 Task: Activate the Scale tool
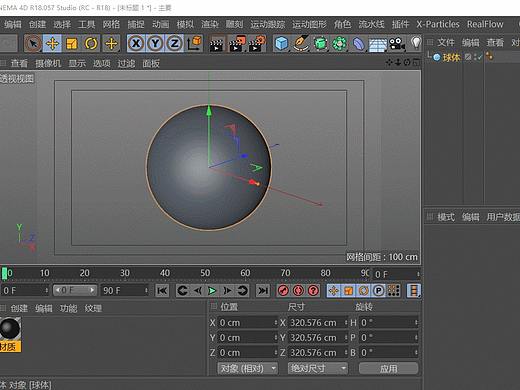click(72, 43)
